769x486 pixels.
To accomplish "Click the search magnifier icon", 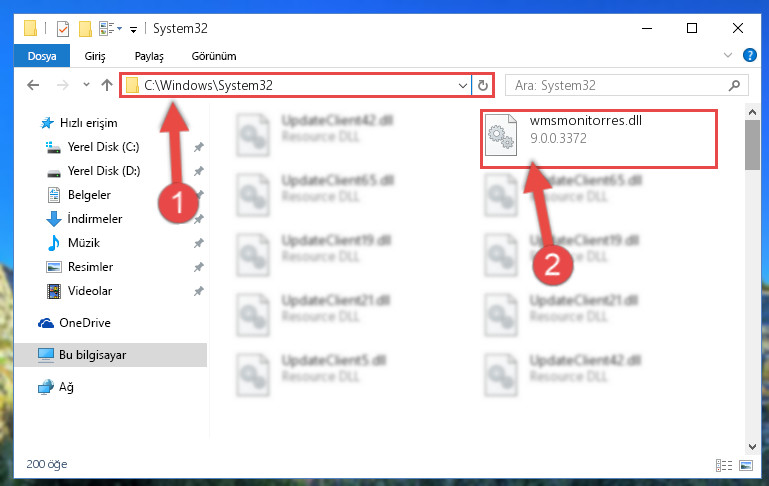I will (x=734, y=85).
